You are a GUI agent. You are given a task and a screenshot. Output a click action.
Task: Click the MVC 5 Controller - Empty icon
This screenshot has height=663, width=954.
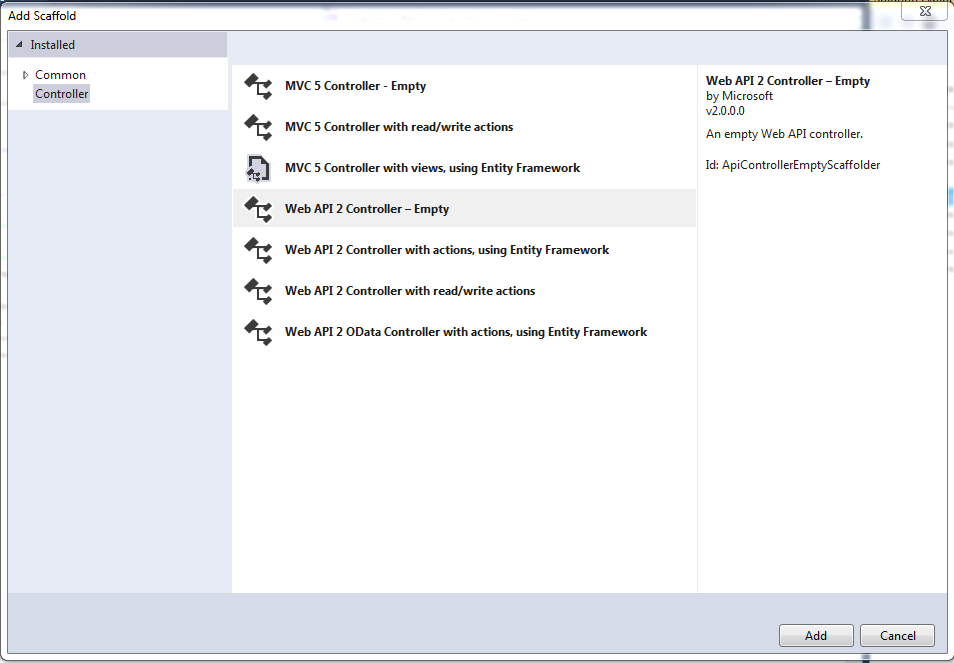[x=259, y=86]
